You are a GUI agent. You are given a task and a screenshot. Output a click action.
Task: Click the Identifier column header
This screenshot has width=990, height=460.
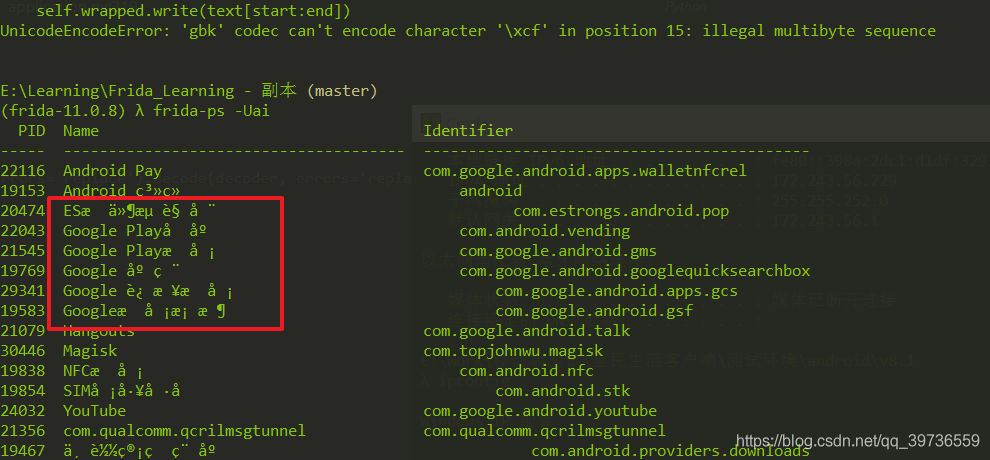point(468,131)
